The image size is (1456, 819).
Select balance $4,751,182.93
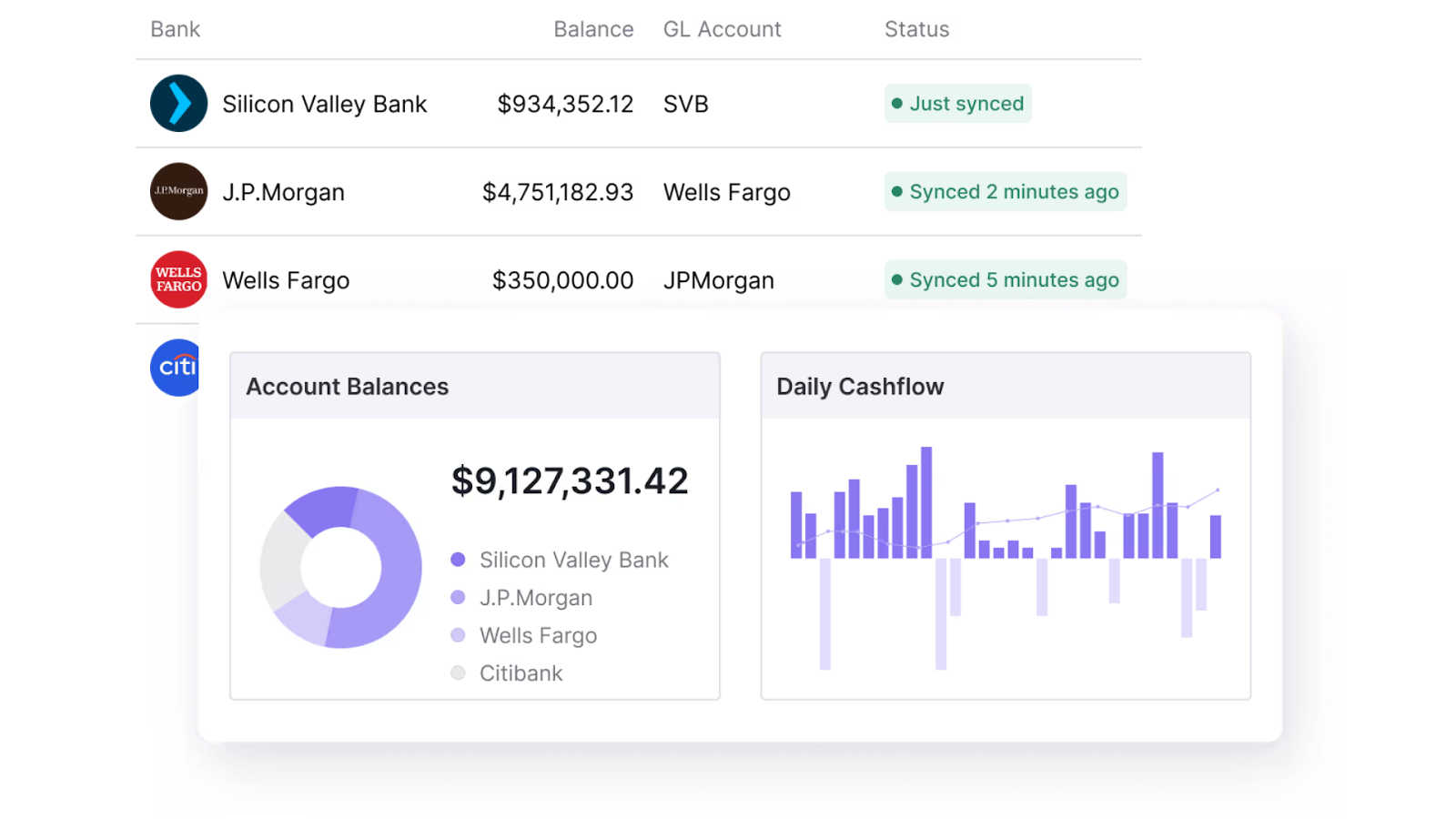pyautogui.click(x=558, y=192)
